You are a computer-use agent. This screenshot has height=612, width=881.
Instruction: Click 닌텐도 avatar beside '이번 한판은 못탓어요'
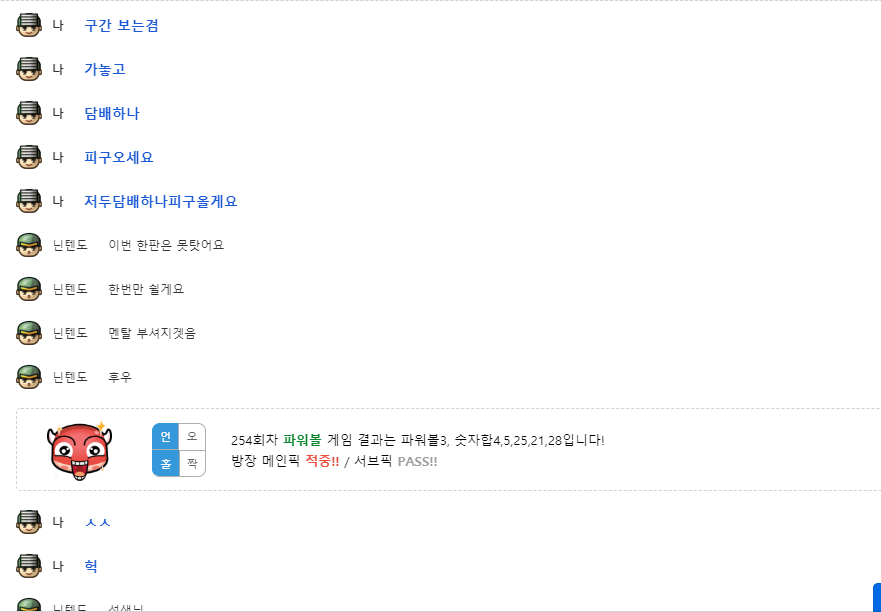pyautogui.click(x=29, y=245)
